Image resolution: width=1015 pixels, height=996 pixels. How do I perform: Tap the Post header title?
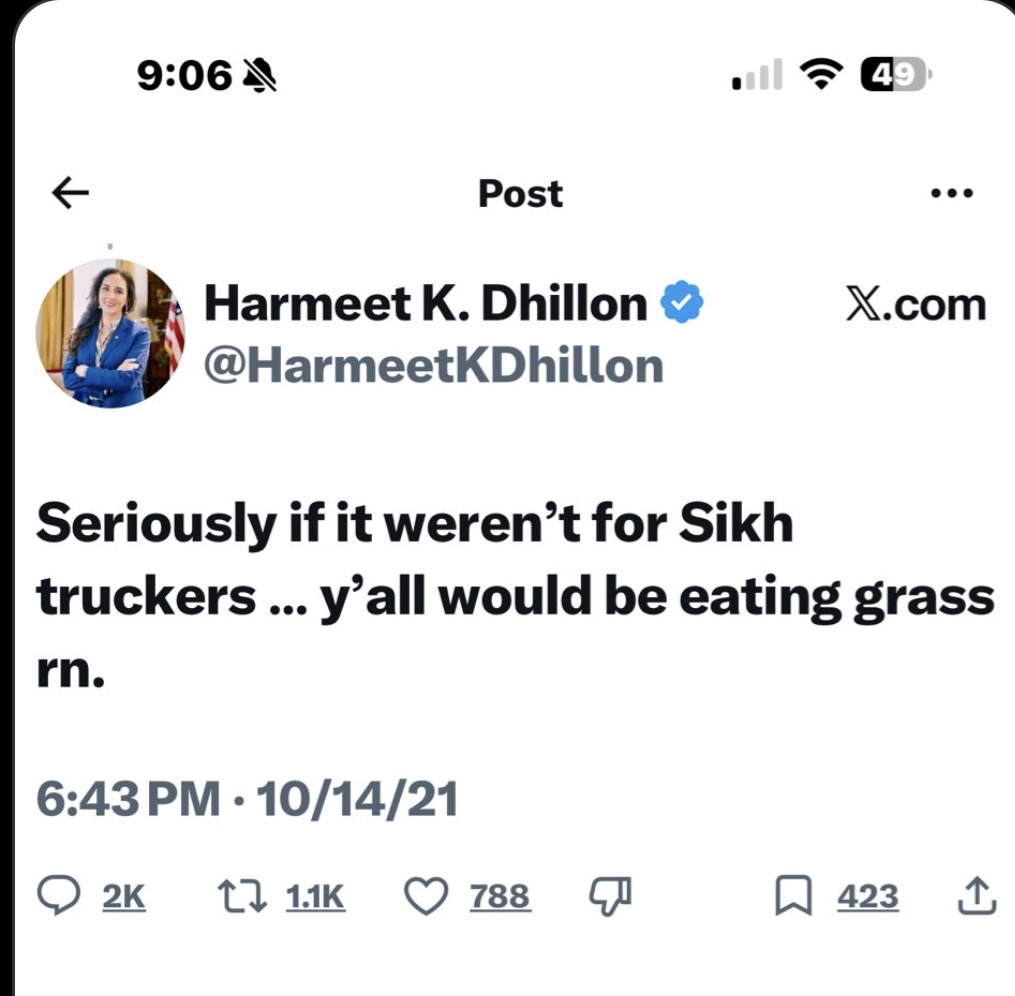tap(520, 194)
